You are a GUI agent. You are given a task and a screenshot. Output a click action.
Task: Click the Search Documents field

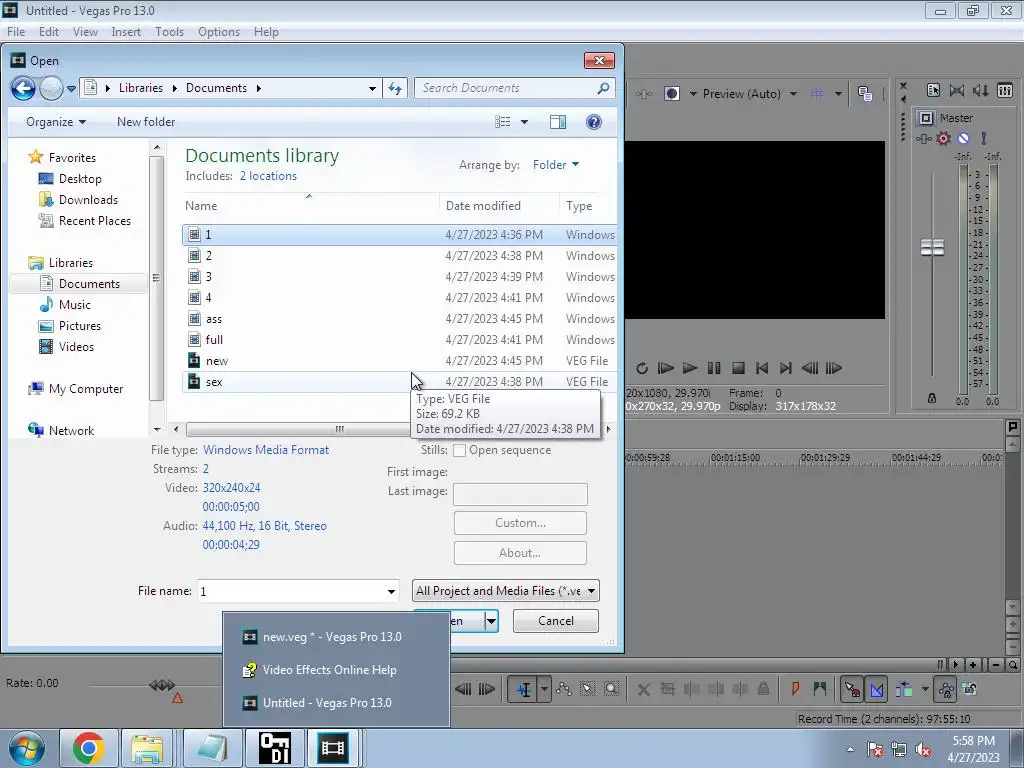pos(515,88)
